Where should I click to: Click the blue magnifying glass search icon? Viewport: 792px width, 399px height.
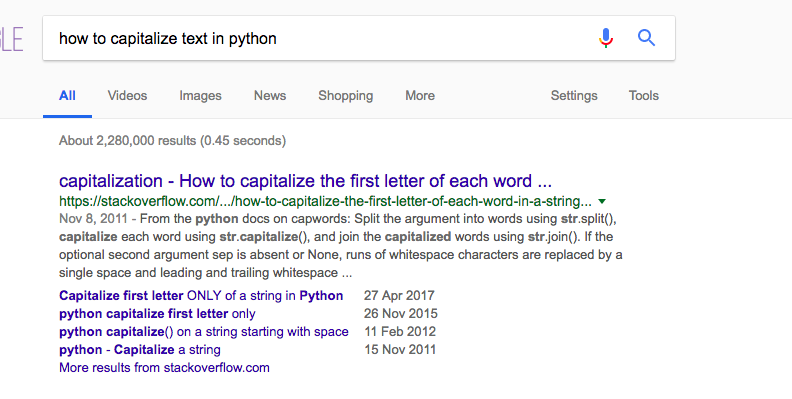[x=646, y=38]
